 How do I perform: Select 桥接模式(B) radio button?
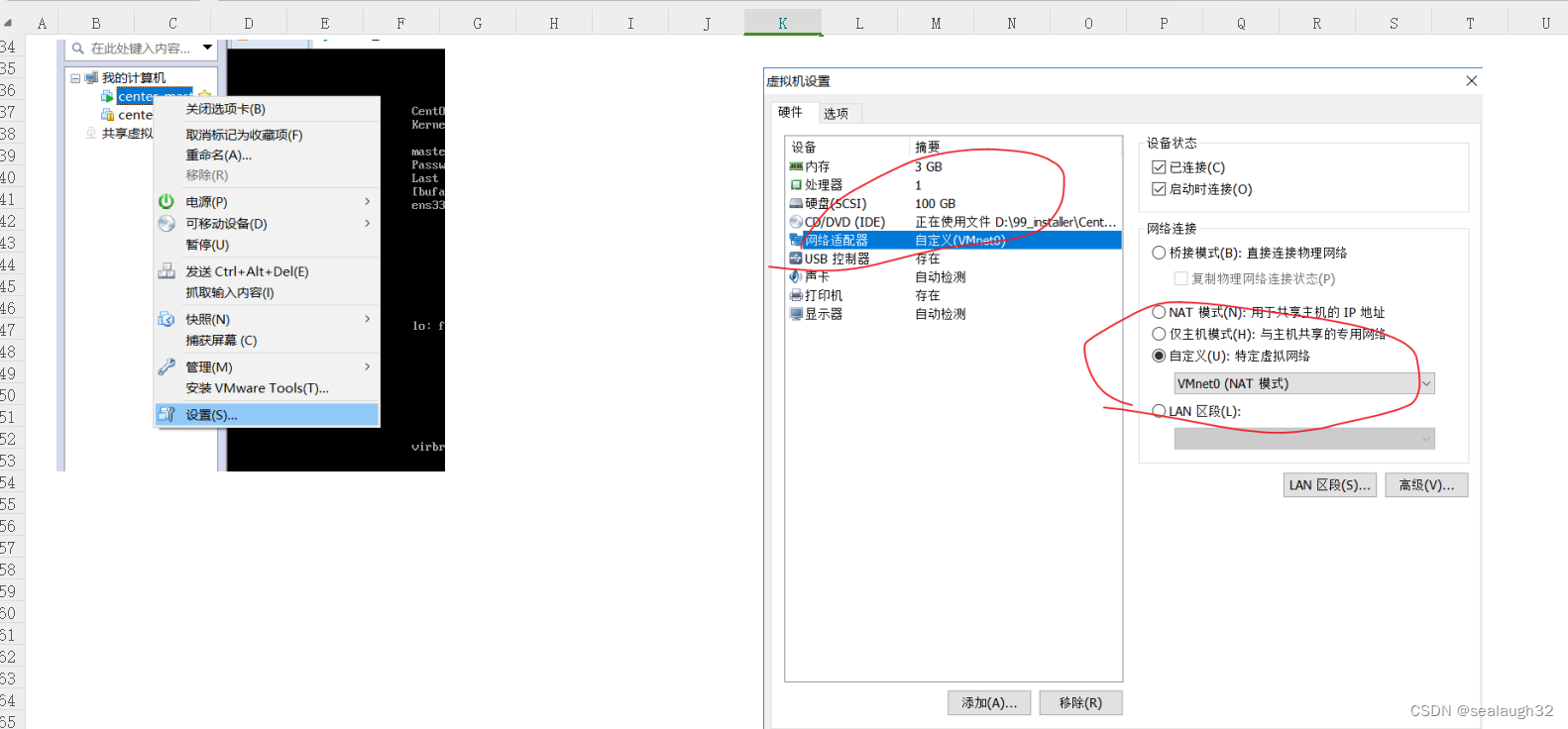(x=1159, y=253)
